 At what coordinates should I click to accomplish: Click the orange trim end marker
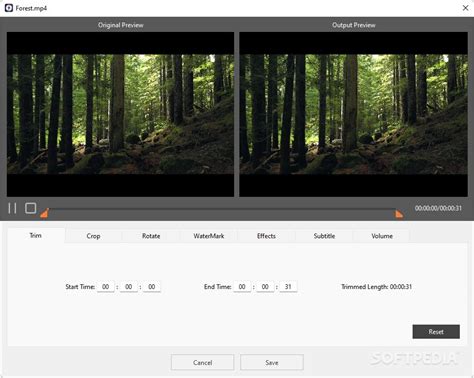pos(399,214)
